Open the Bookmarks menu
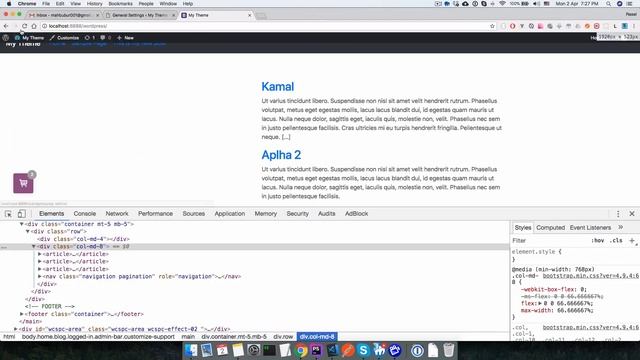 (120, 4)
